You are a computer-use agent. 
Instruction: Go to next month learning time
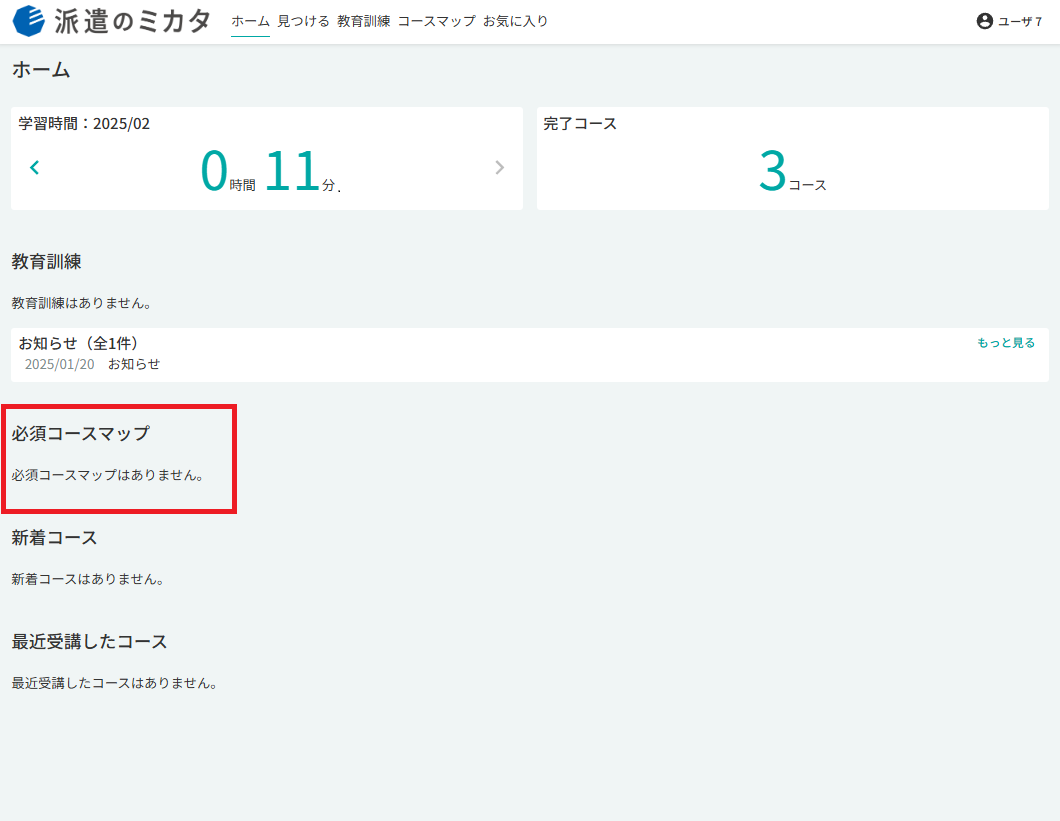(500, 167)
